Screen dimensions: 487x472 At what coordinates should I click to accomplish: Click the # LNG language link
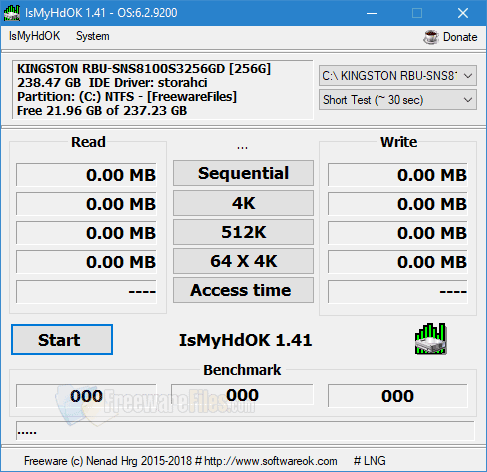click(369, 461)
